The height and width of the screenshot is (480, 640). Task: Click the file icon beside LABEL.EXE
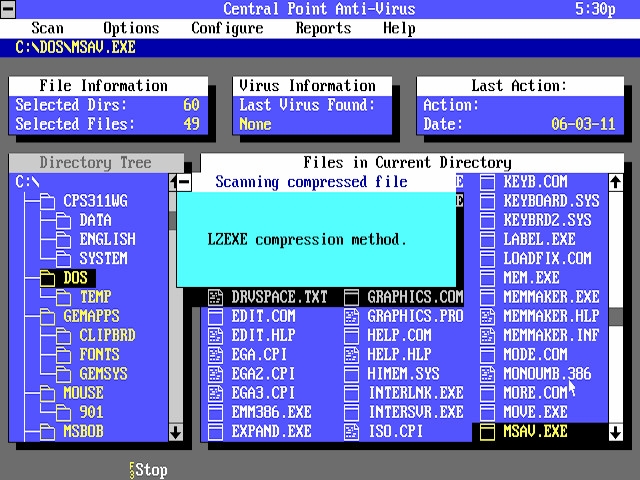pyautogui.click(x=487, y=240)
